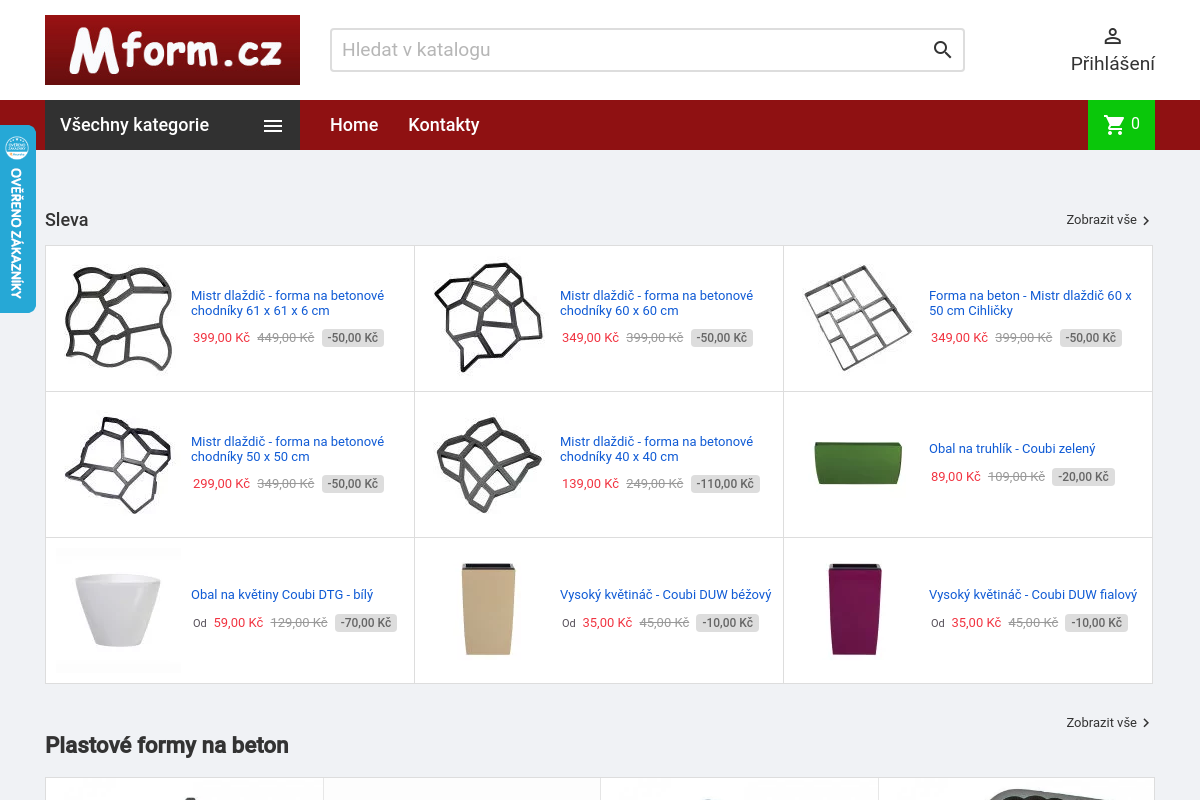Click the green Coubi planter box thumbnail

coord(858,462)
